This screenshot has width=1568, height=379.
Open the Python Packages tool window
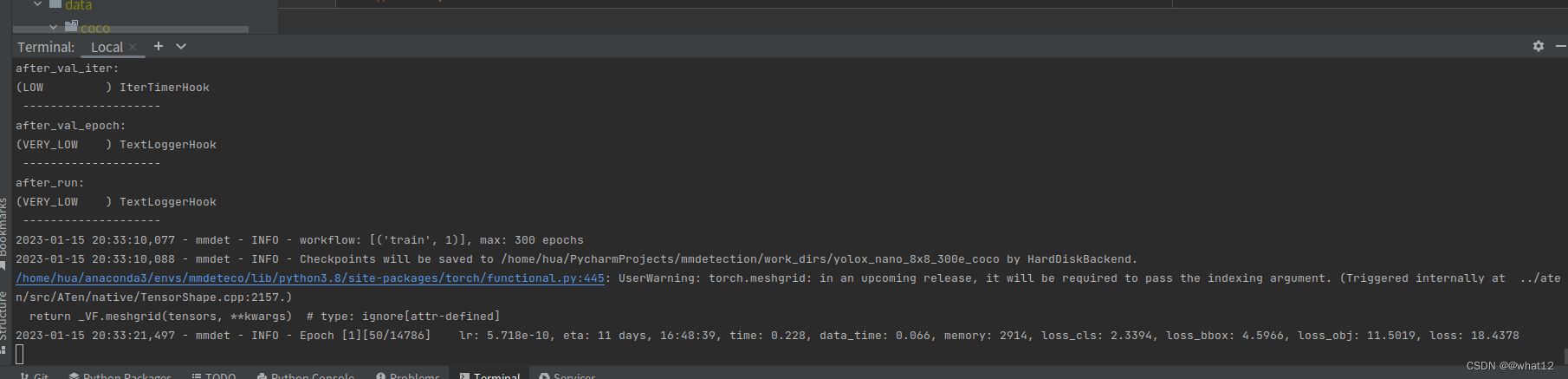(x=120, y=376)
